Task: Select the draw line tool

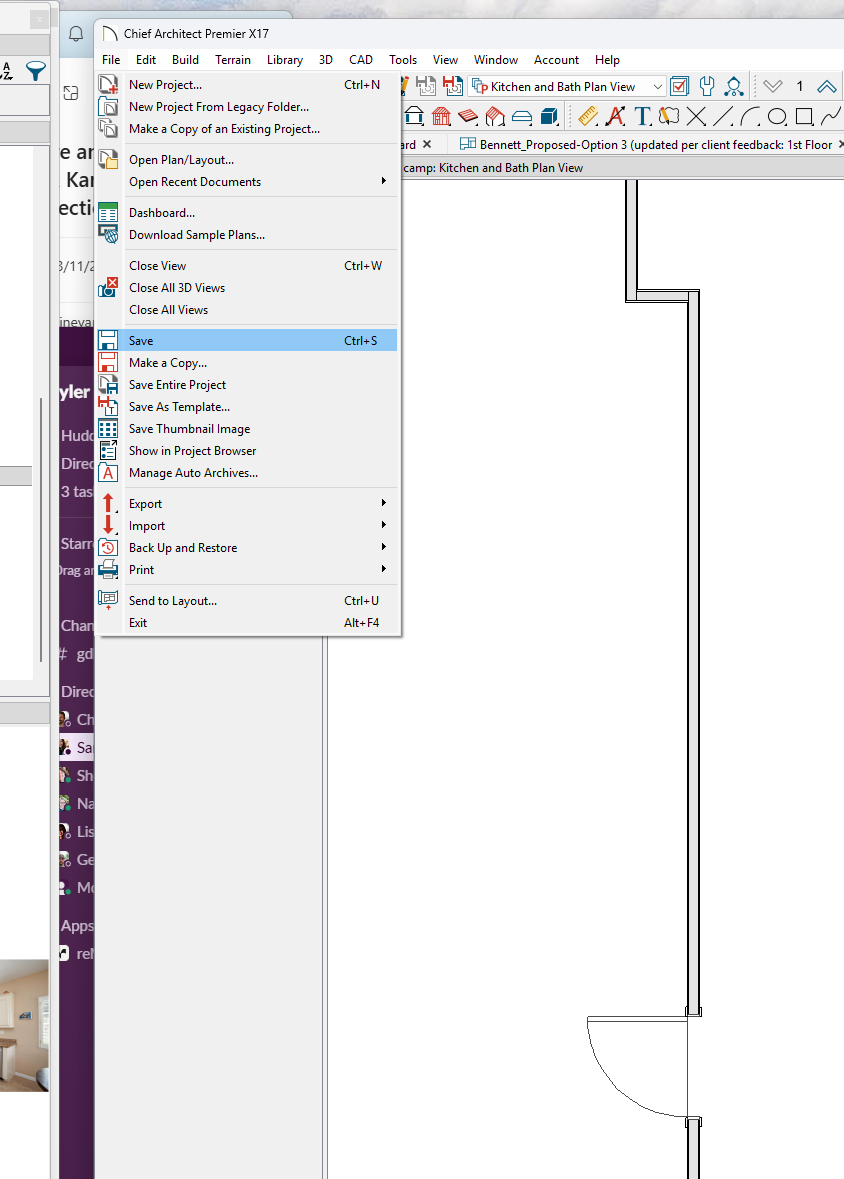Action: point(724,116)
